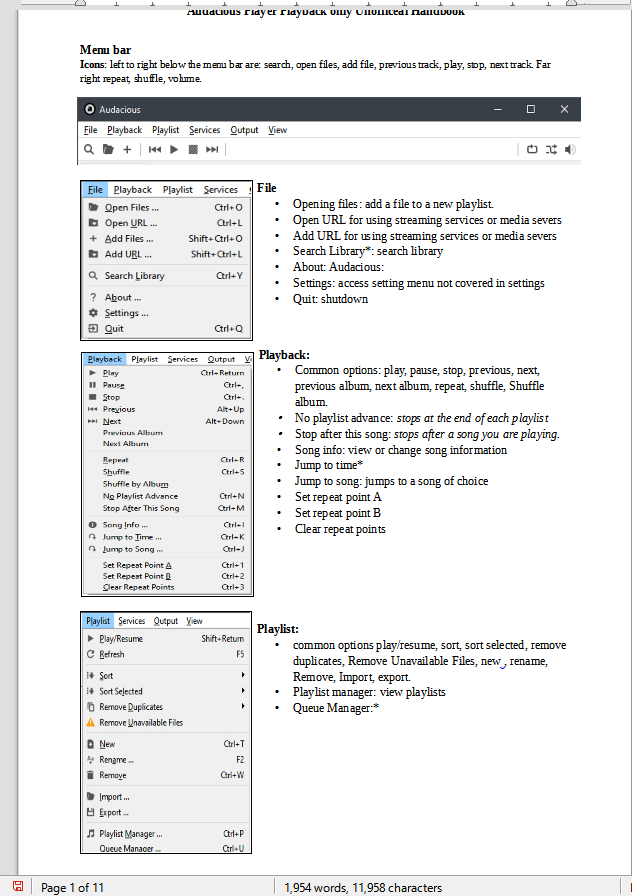Click the bold 'Playback:' heading in document
Viewport: 632px width, 896px height.
(x=284, y=355)
